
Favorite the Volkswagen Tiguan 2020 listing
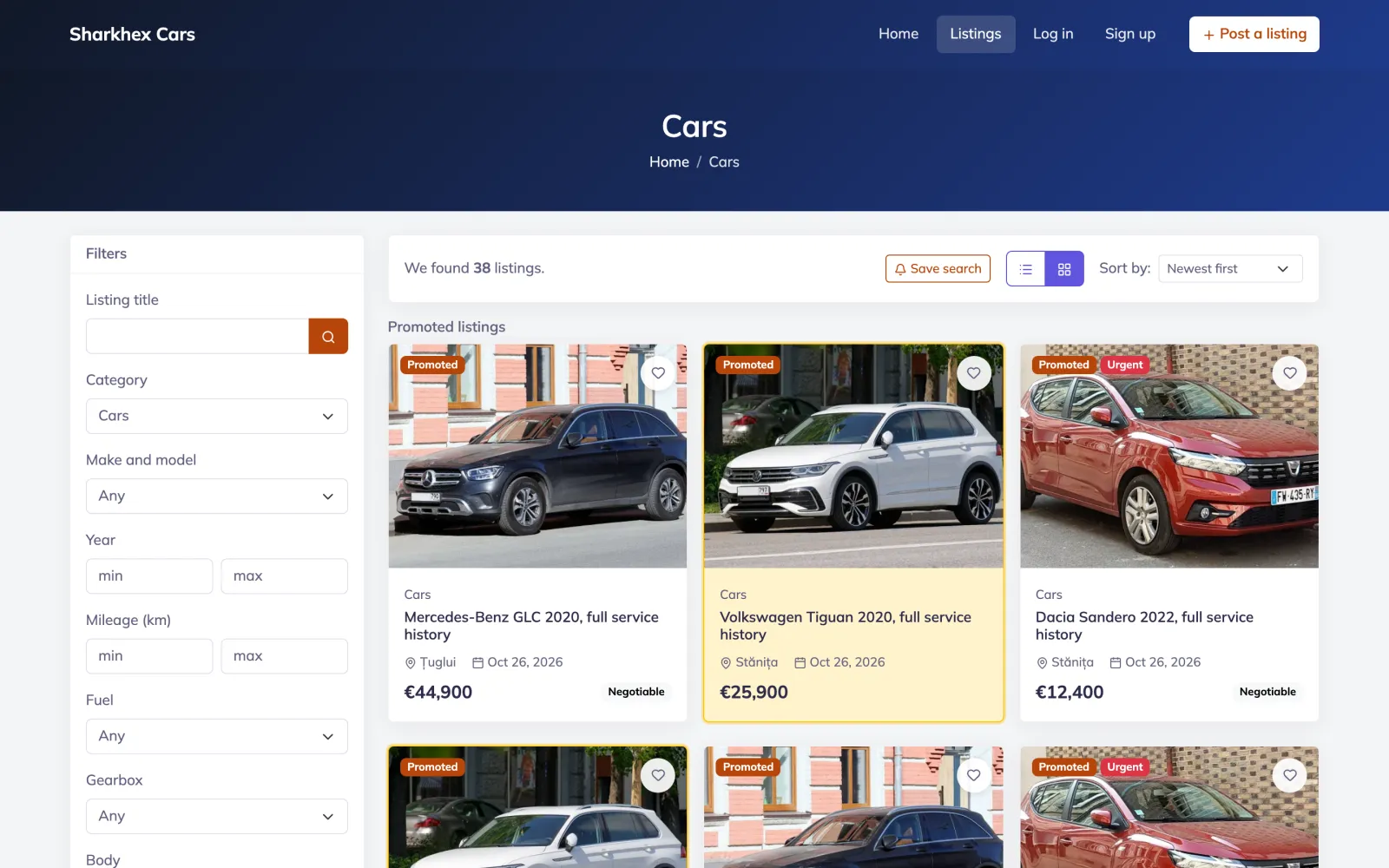(974, 373)
